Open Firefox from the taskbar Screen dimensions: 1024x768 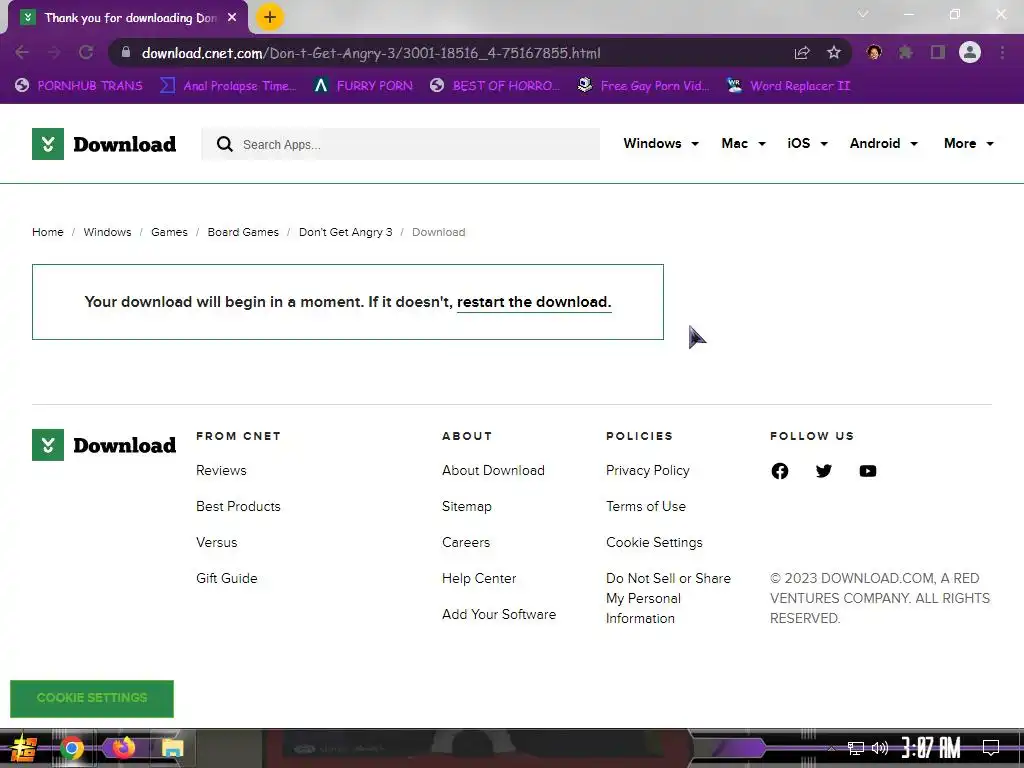click(x=123, y=748)
